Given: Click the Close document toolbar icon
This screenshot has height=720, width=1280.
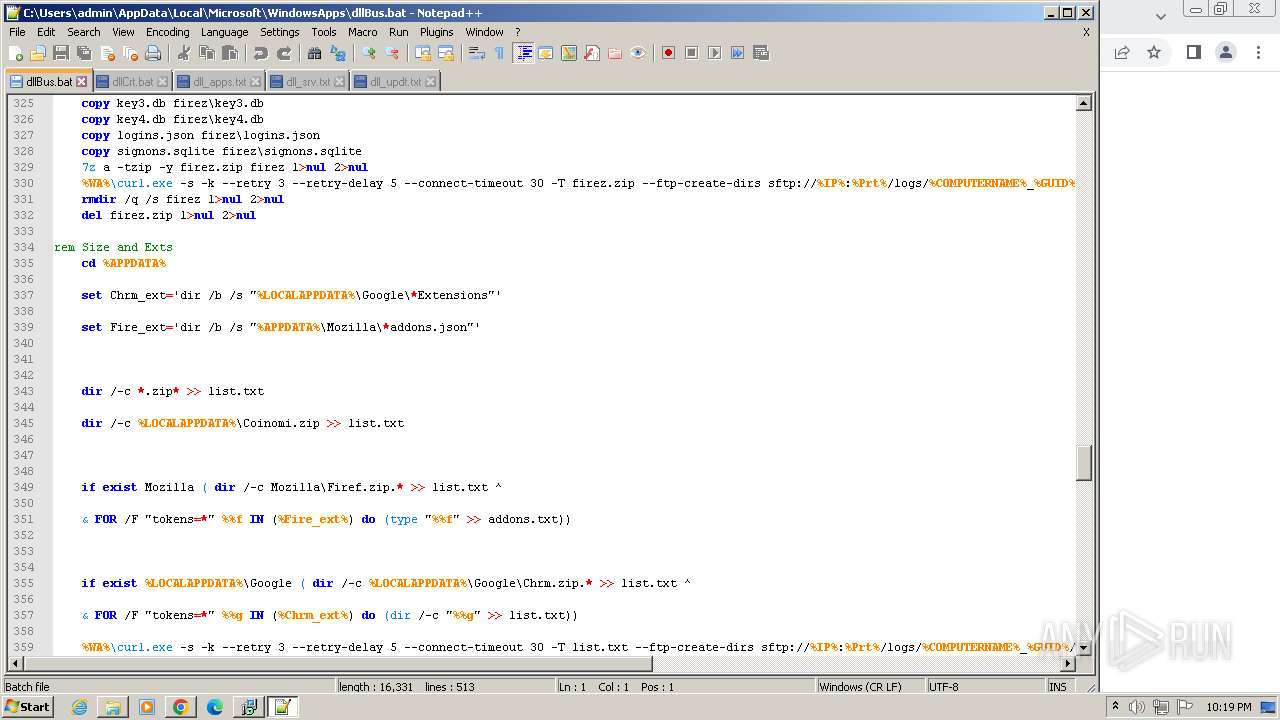Looking at the screenshot, I should point(107,53).
